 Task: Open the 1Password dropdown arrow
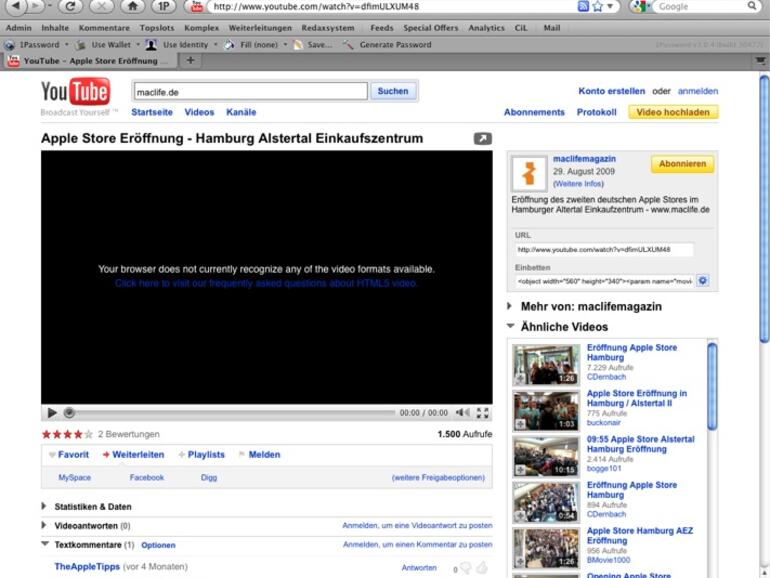coord(67,45)
